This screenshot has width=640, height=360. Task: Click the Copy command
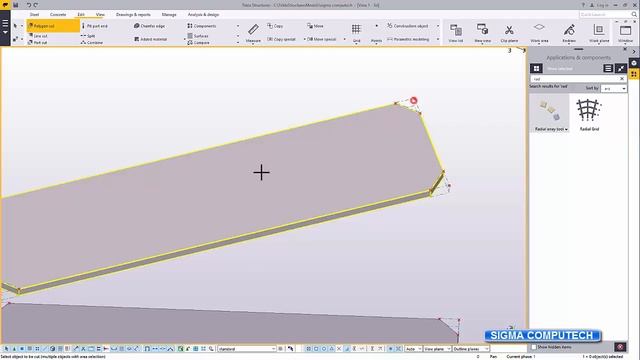coord(275,26)
